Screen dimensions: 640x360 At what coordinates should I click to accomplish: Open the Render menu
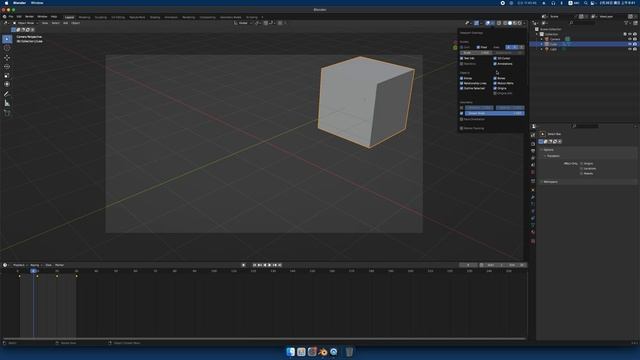29,17
